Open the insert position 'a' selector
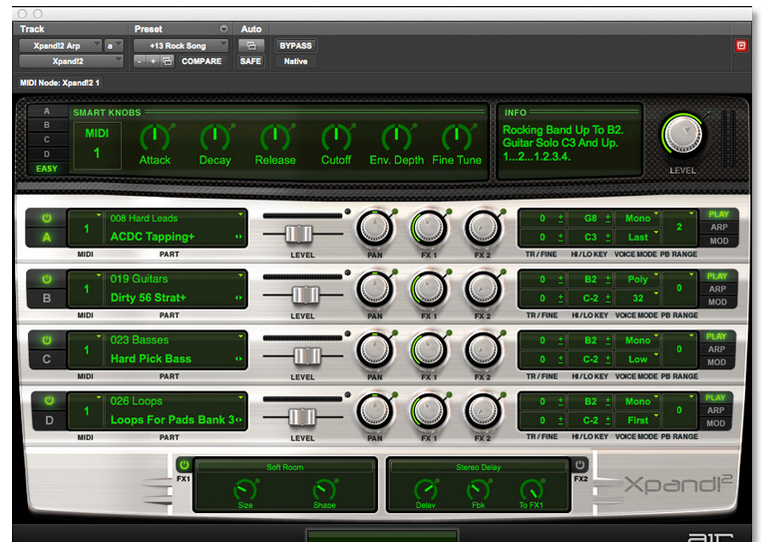The width and height of the screenshot is (777, 542). coord(113,46)
